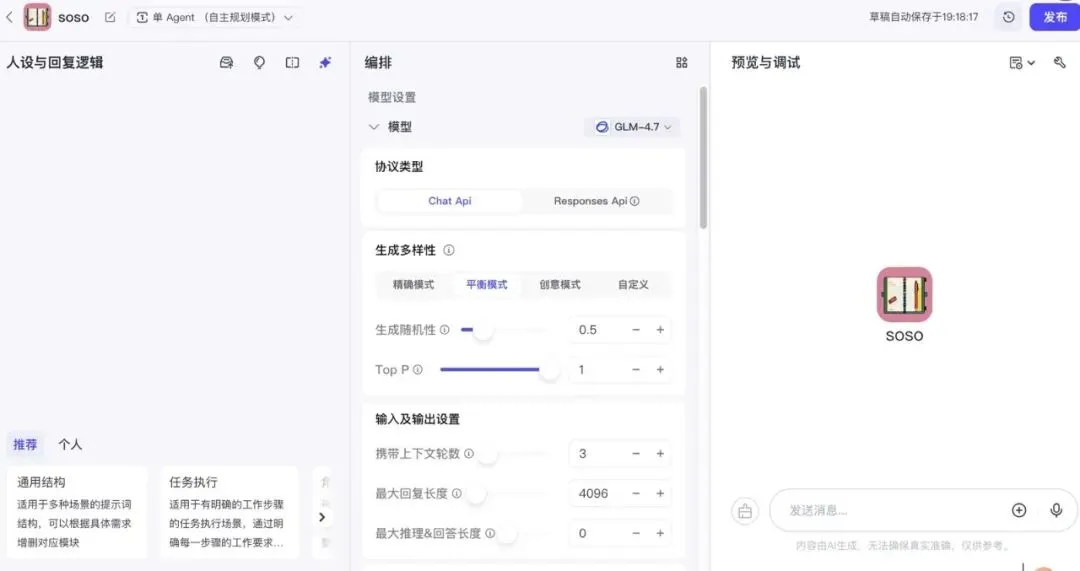The image size is (1080, 571).
Task: Click info icon beside 生成随机性
Action: pos(444,330)
